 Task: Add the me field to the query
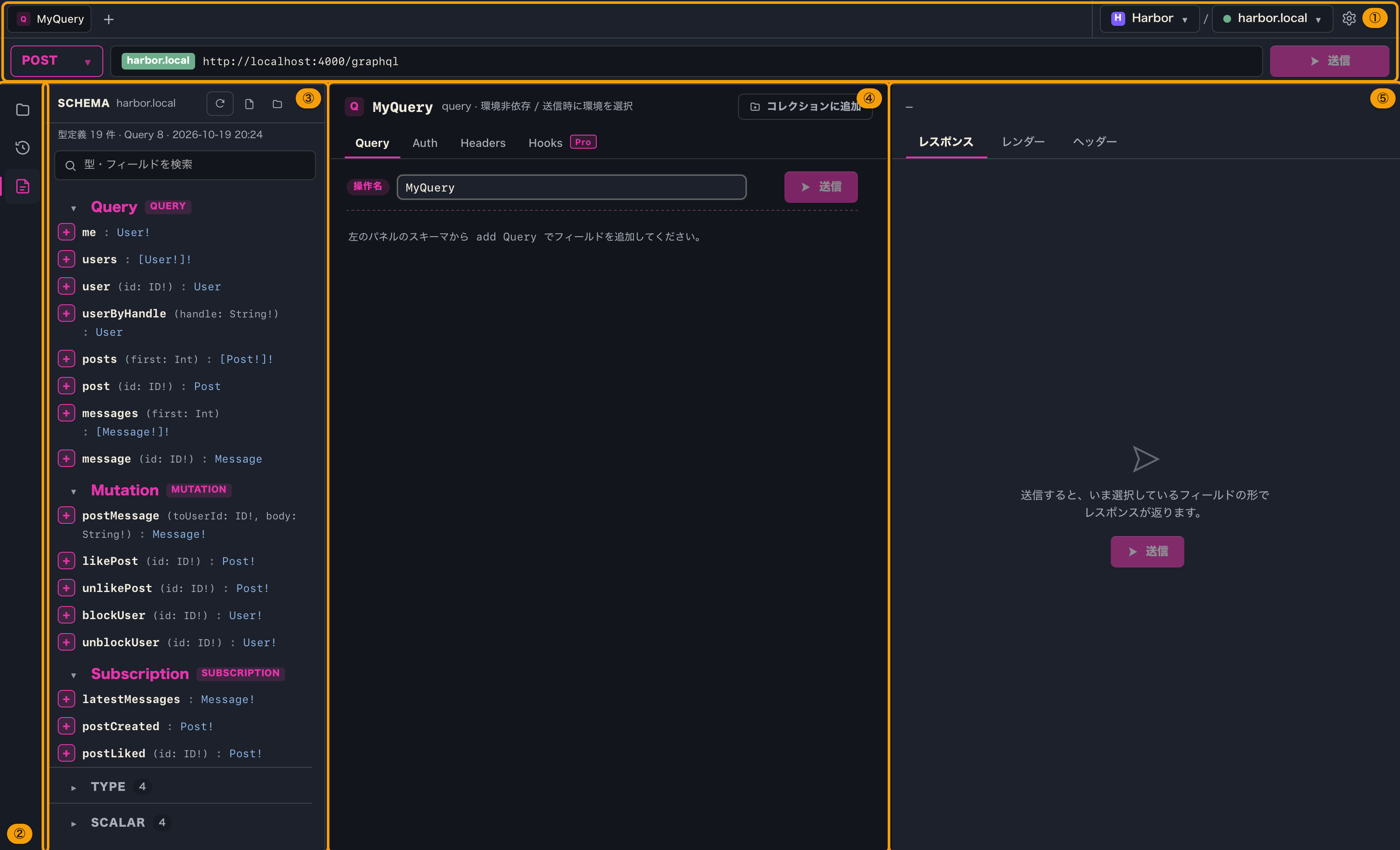point(66,232)
